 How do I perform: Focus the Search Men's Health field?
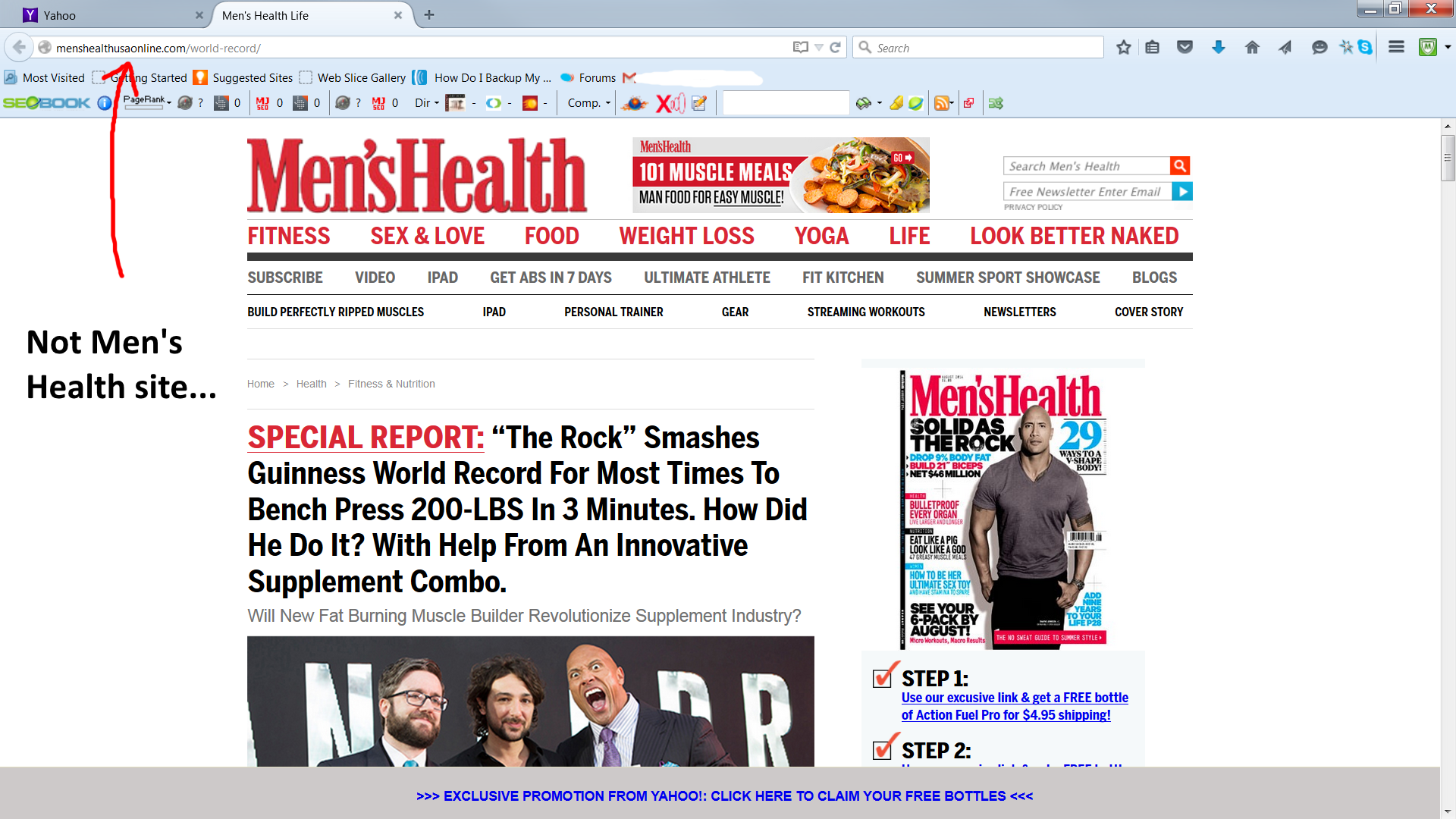pos(1086,165)
